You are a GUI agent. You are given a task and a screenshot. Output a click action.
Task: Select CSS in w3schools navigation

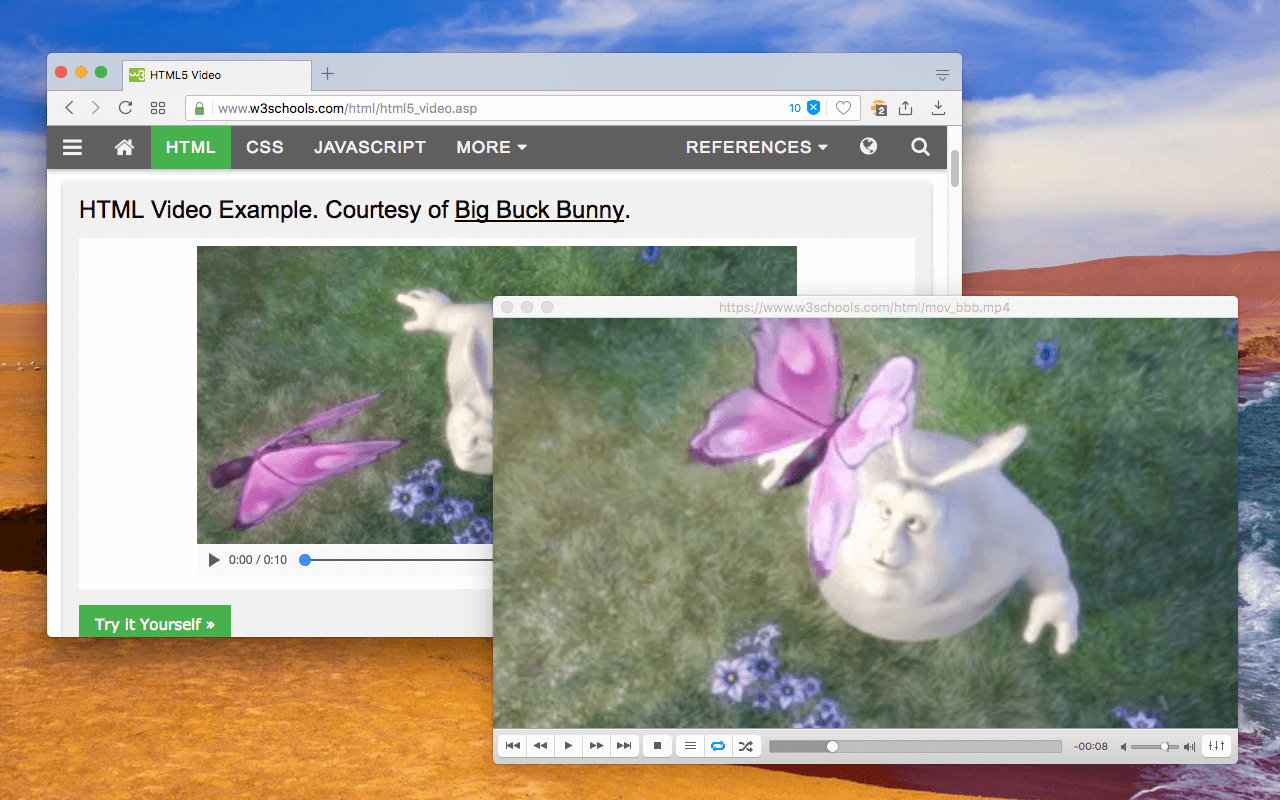coord(265,147)
